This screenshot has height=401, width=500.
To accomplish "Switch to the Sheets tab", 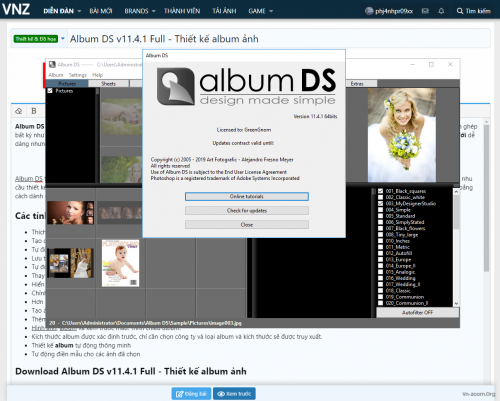I will [x=109, y=84].
